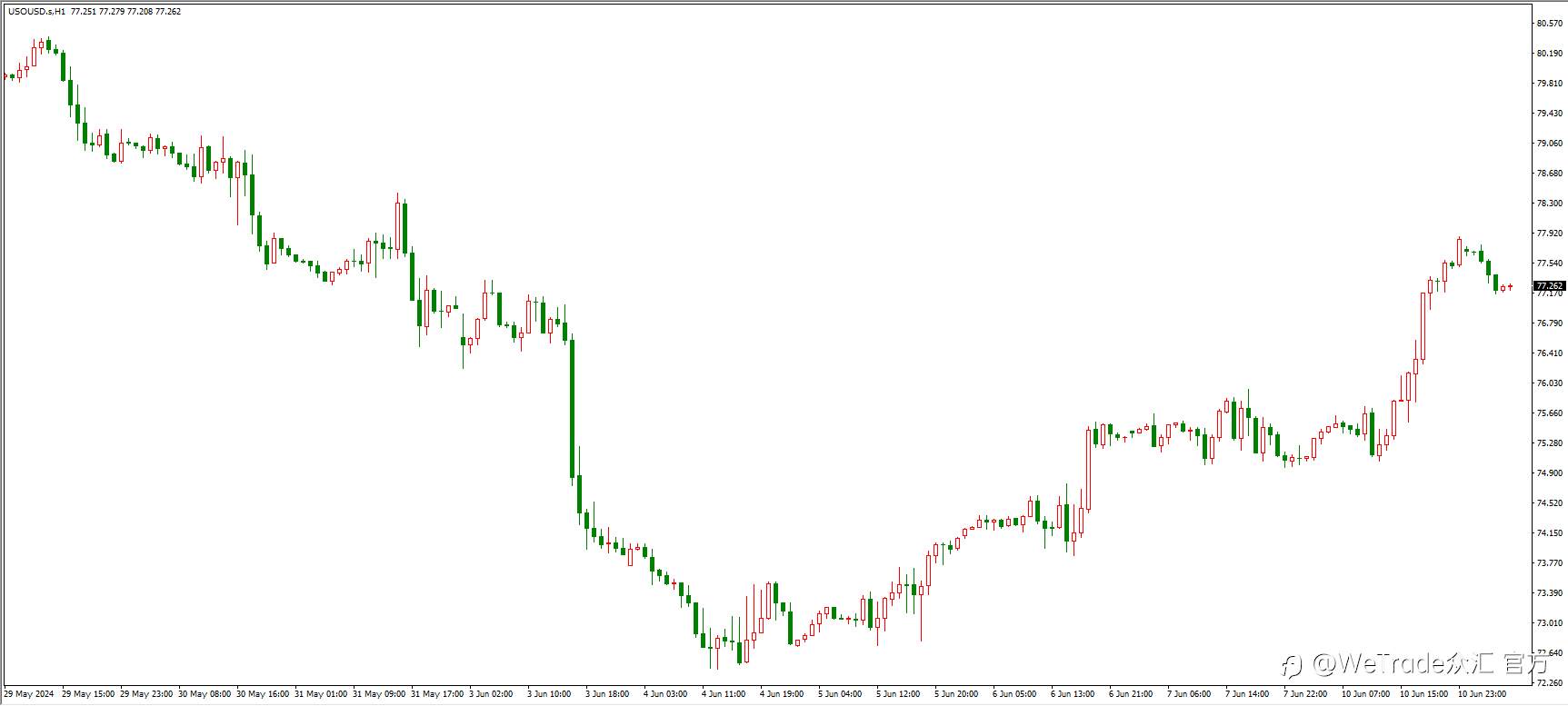Image resolution: width=1568 pixels, height=706 pixels.
Task: Click the 10 Jun 15:00 time label
Action: pyautogui.click(x=1423, y=694)
